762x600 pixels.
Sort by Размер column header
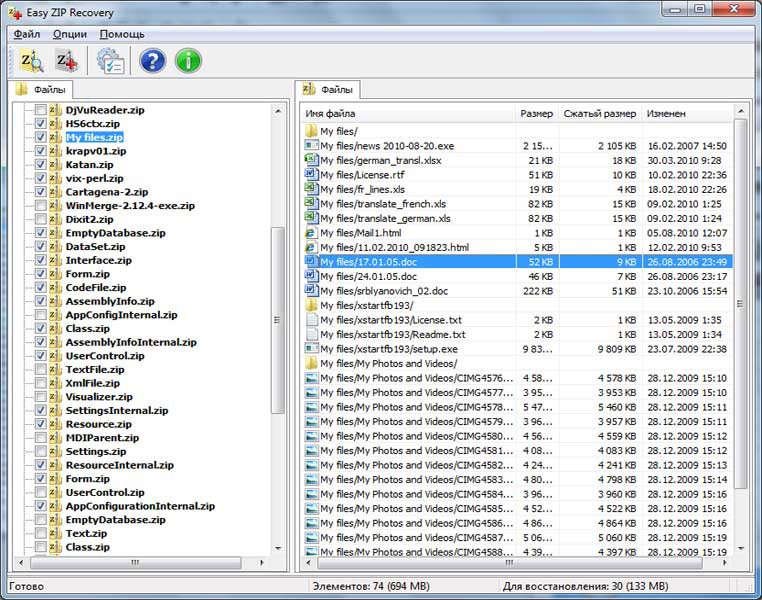(x=537, y=114)
